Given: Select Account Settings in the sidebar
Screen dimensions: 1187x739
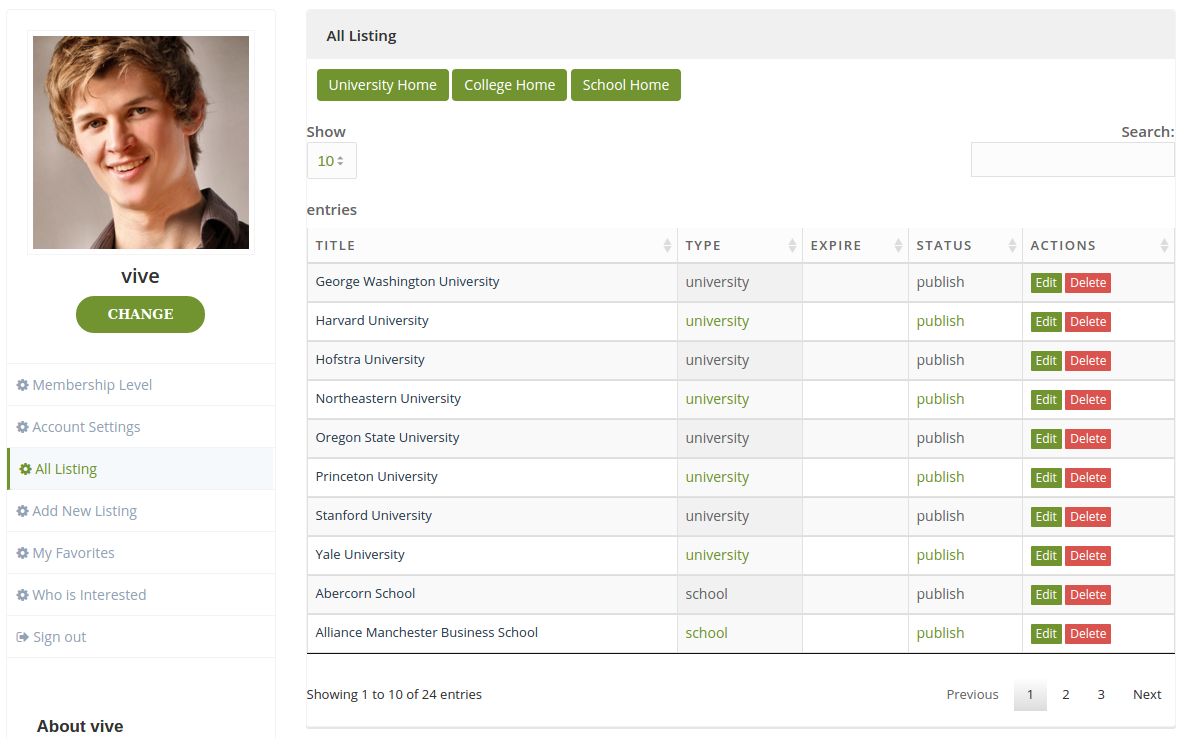Looking at the screenshot, I should tap(85, 426).
